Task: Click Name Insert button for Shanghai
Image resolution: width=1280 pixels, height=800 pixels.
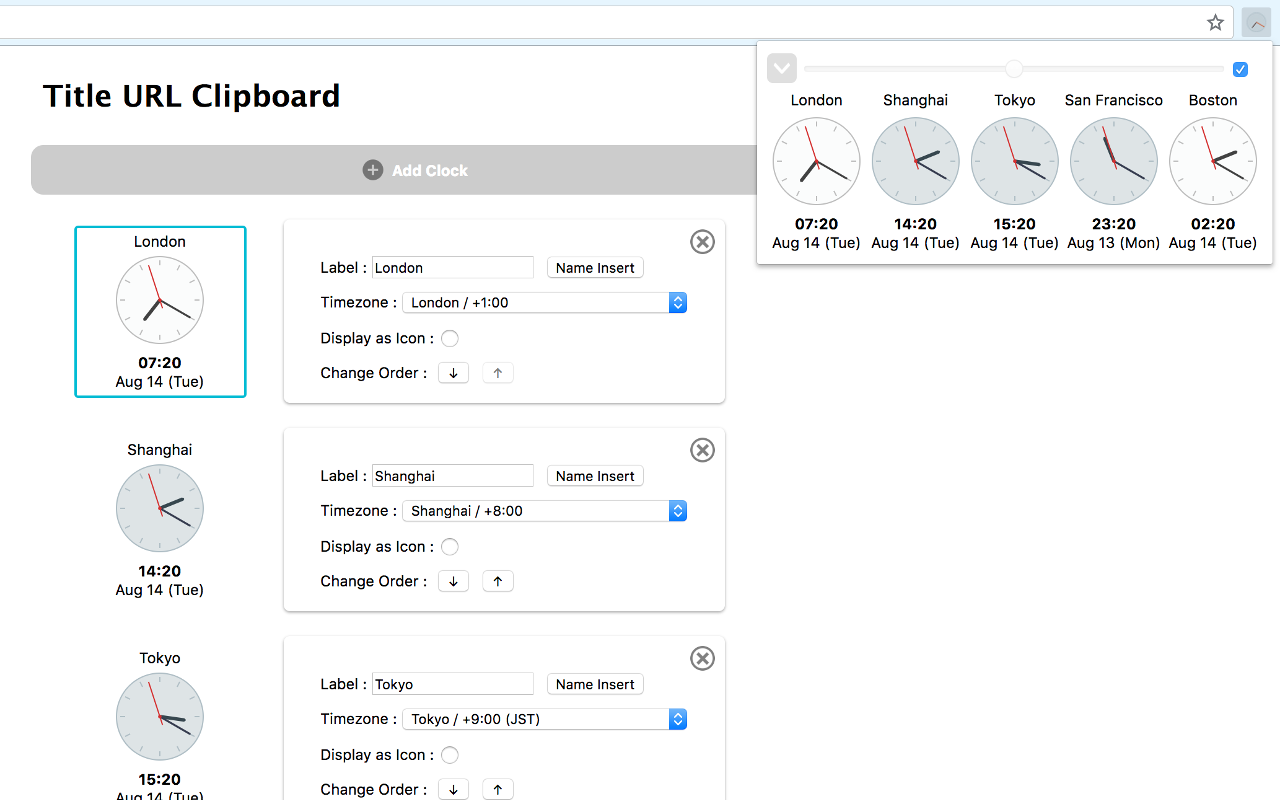Action: 595,475
